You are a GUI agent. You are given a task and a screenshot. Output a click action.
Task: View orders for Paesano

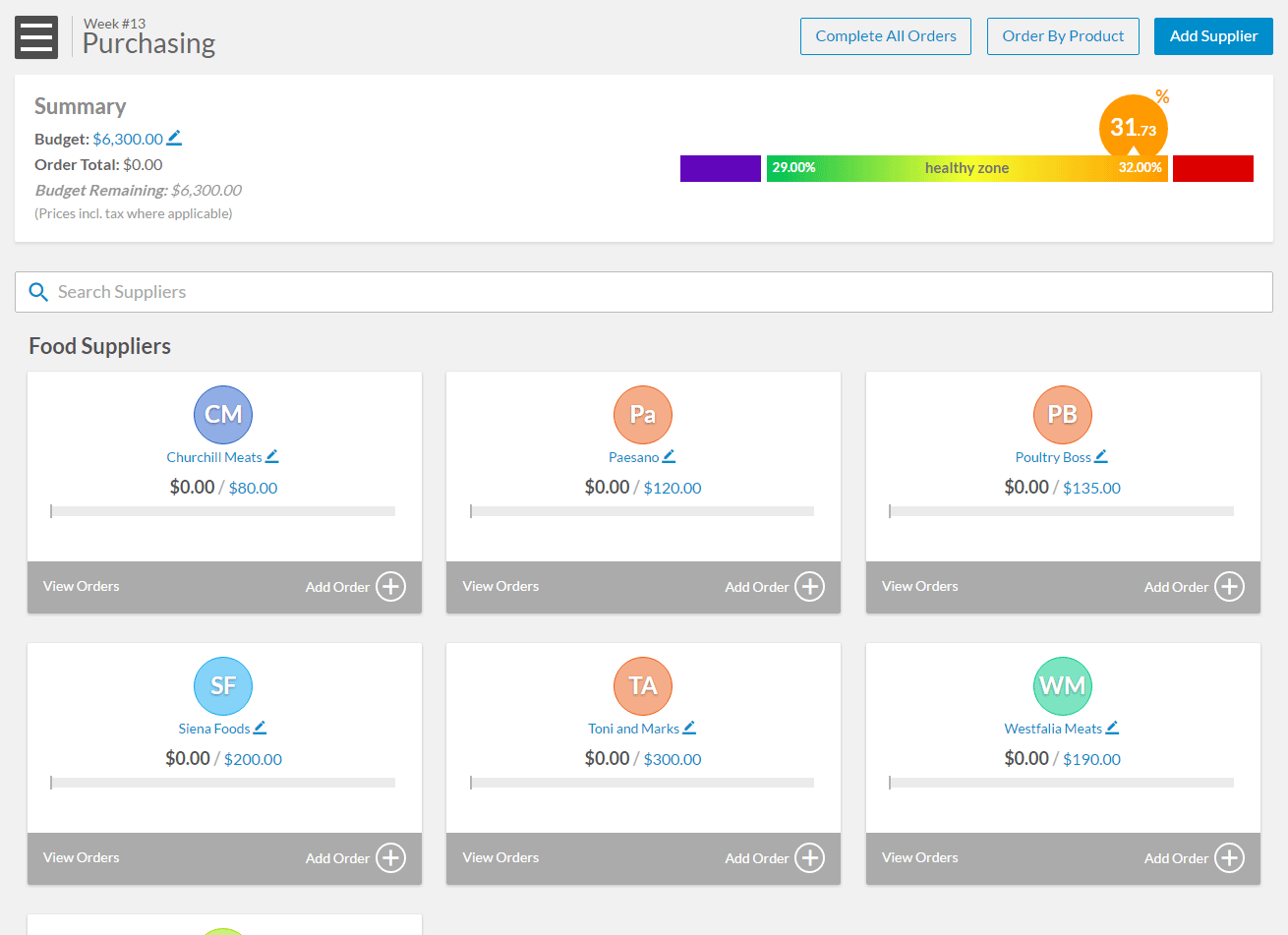(x=500, y=586)
